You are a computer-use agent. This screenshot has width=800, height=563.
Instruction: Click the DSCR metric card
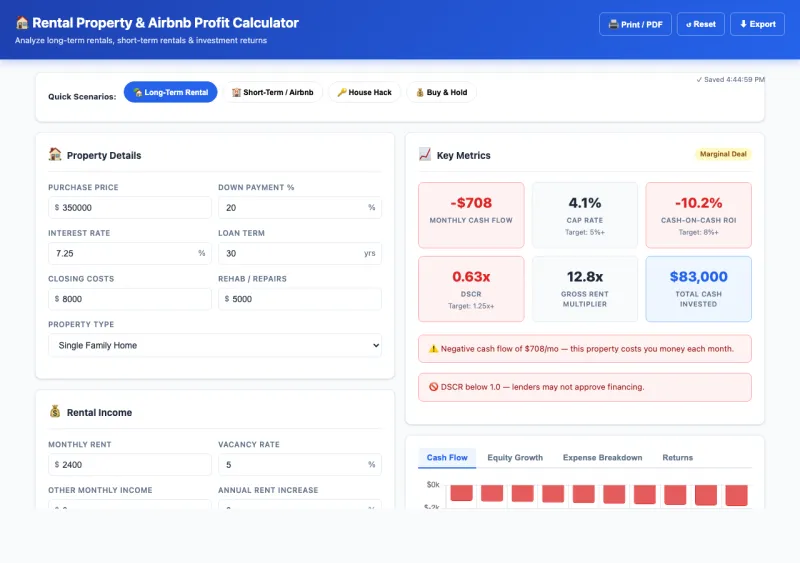[471, 289]
